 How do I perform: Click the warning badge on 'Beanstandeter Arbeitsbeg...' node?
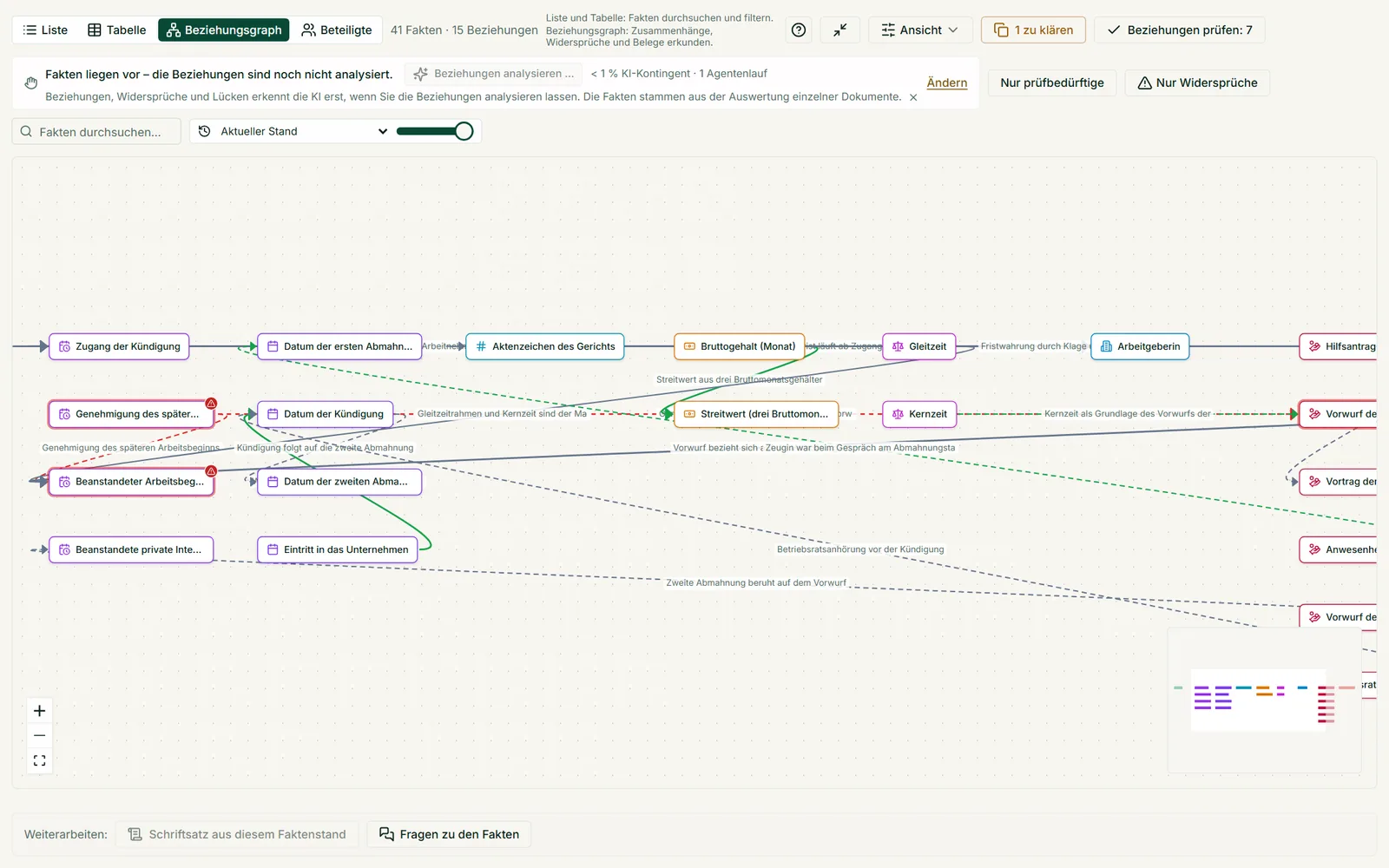(x=211, y=471)
